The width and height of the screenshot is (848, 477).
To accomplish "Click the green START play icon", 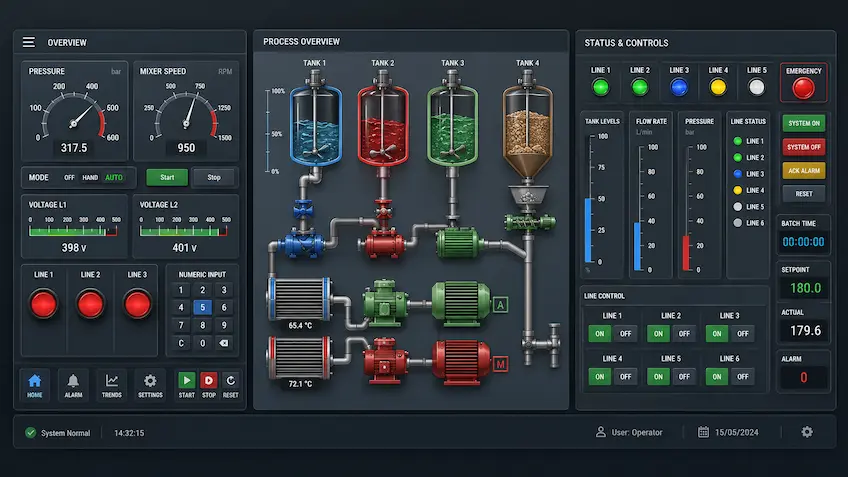I will [187, 380].
